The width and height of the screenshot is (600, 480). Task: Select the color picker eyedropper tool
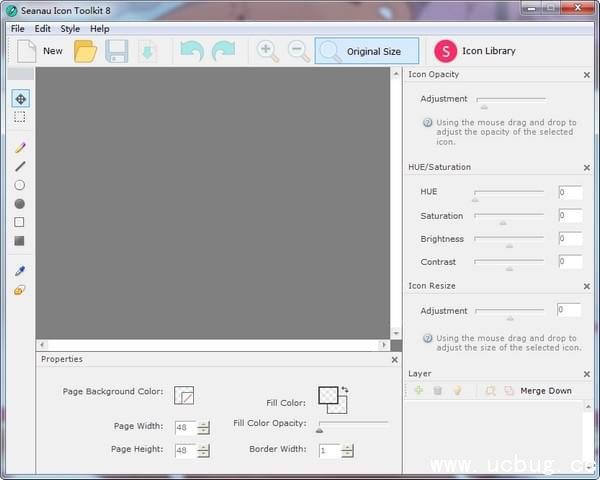[20, 271]
